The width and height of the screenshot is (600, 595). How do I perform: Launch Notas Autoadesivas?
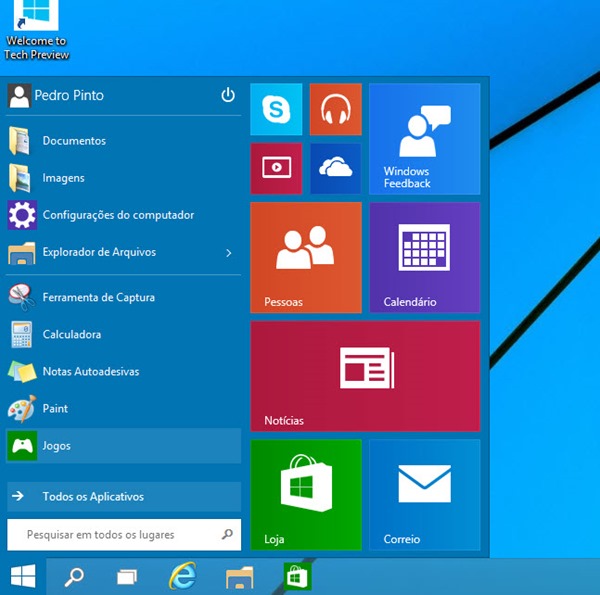(x=124, y=372)
